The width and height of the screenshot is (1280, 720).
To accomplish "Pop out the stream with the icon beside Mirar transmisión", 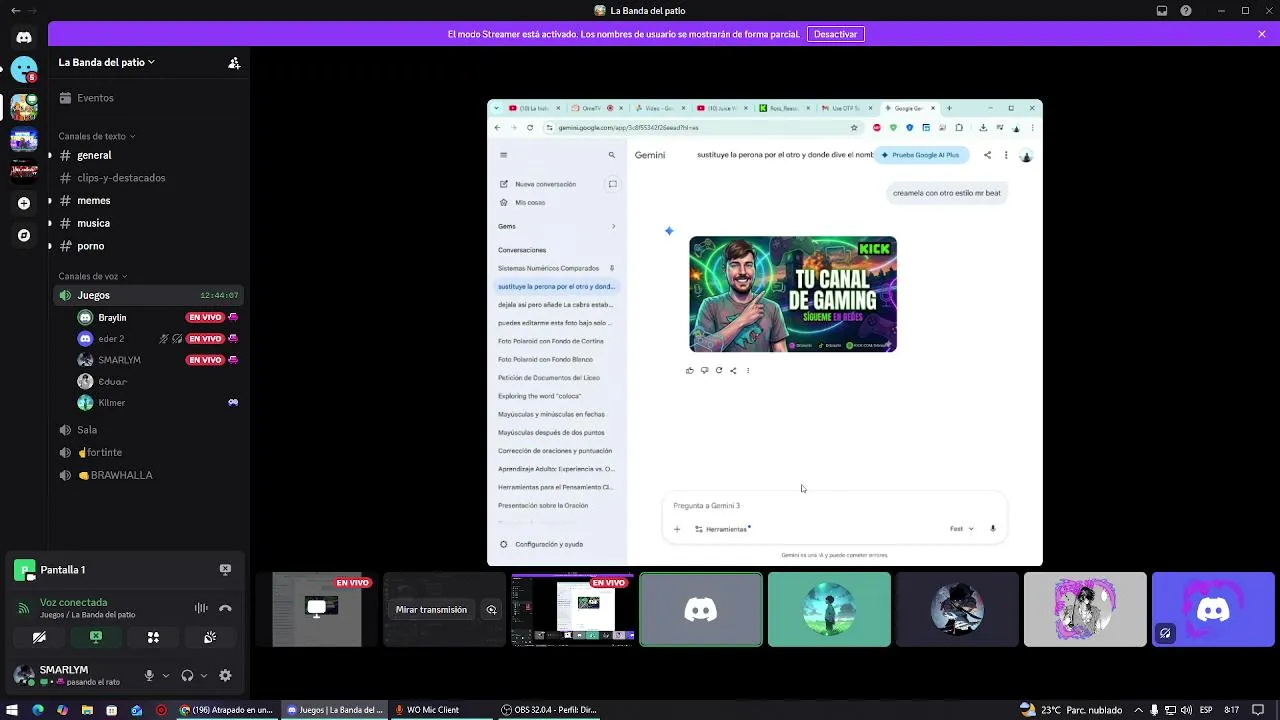I will [491, 609].
